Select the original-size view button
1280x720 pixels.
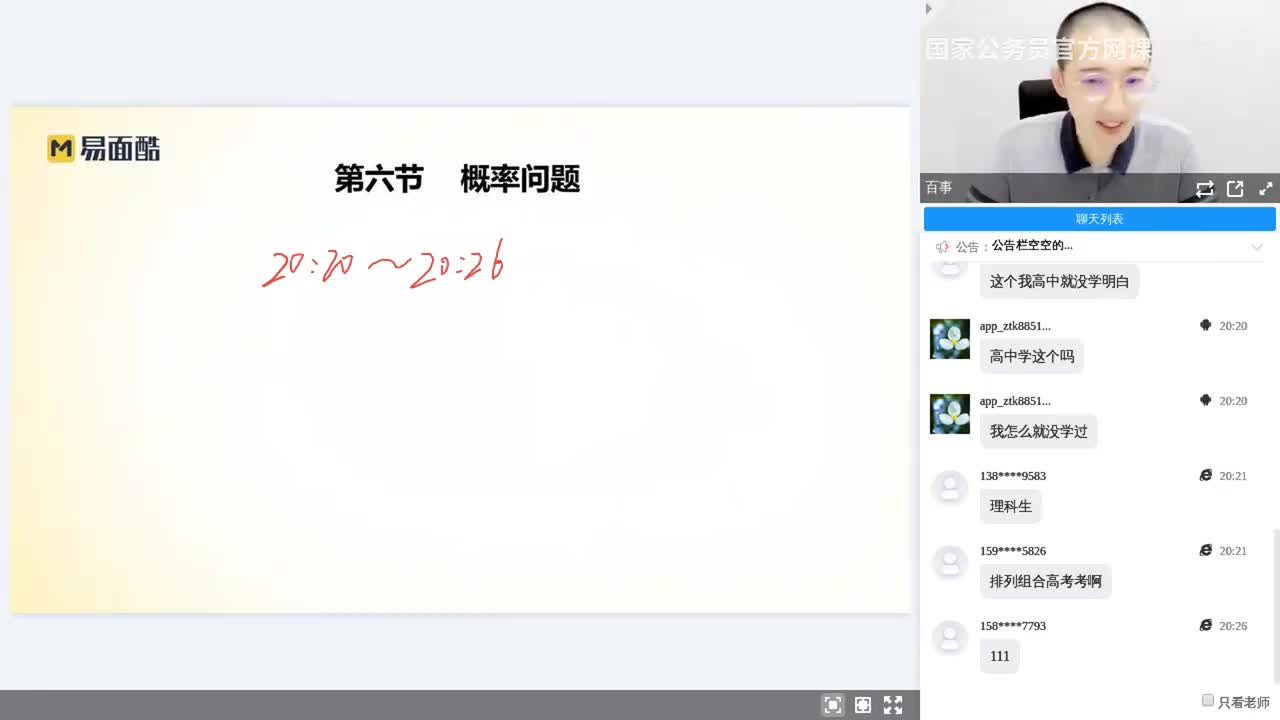pos(863,705)
